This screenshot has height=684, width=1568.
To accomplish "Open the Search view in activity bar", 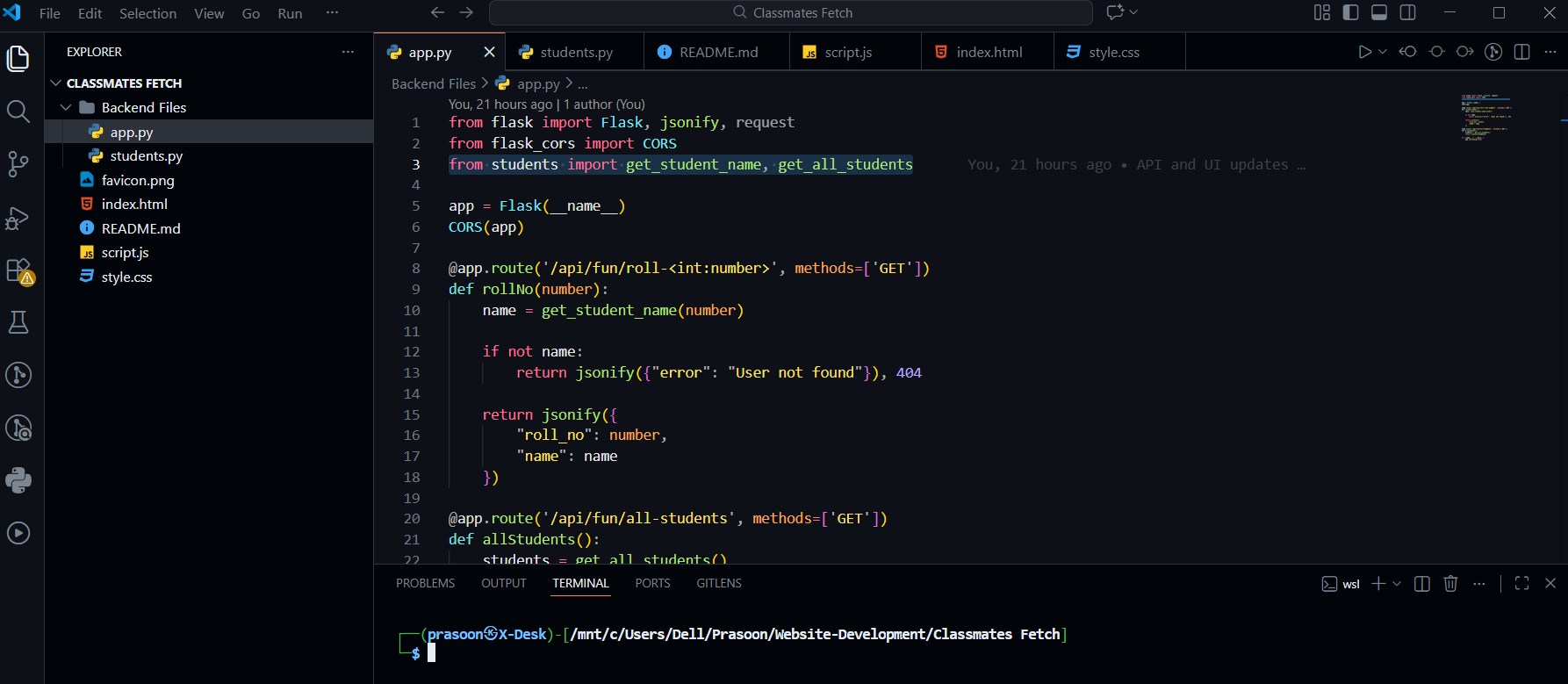I will (x=18, y=112).
